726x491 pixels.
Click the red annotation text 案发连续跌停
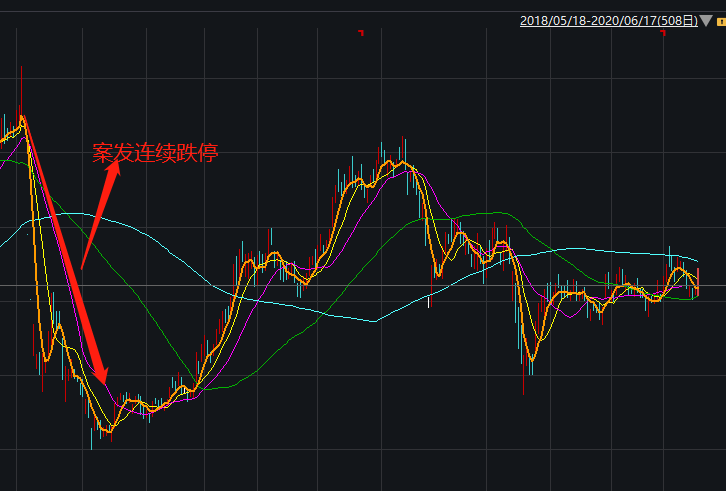(154, 153)
